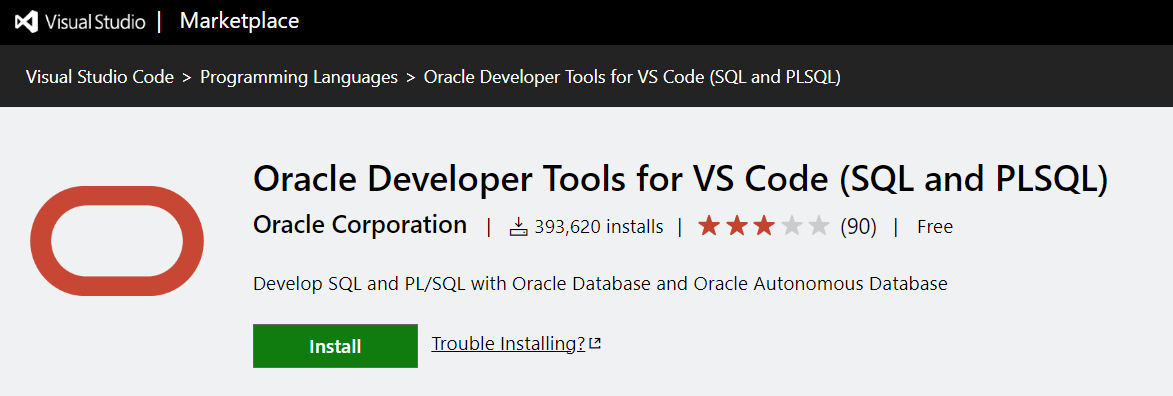Open the Trouble Installing? help link
Viewport: 1173px width, 396px height.
click(509, 344)
